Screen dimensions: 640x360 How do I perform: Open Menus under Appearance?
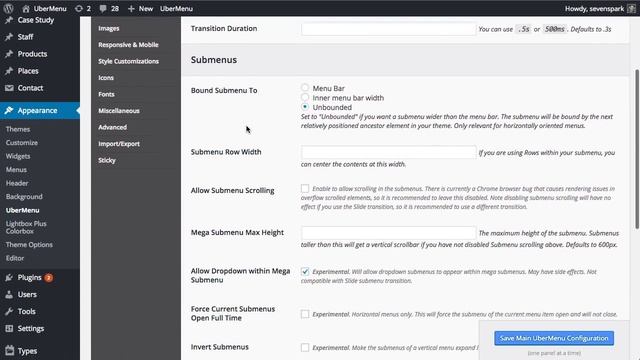coord(16,170)
